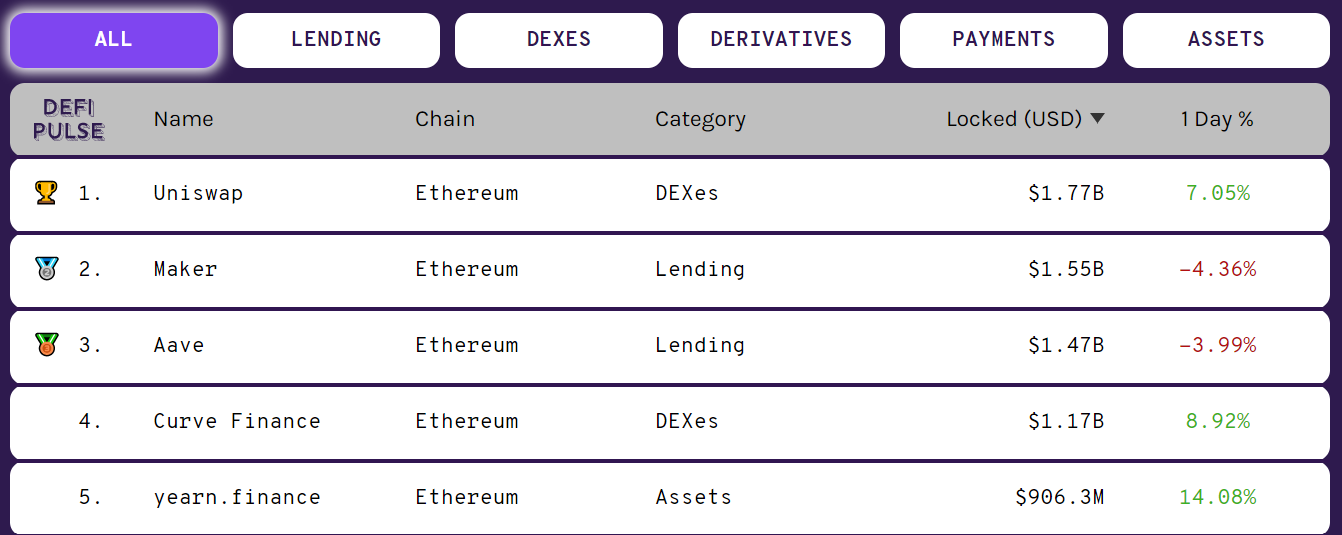Switch to the PAYMENTS tab

(1003, 40)
